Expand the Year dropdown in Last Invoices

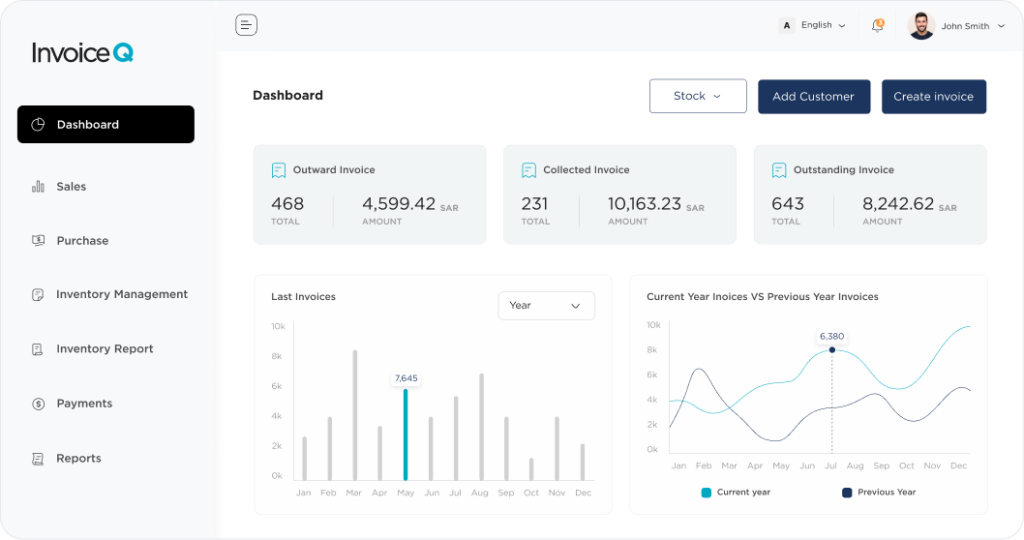[x=546, y=306]
